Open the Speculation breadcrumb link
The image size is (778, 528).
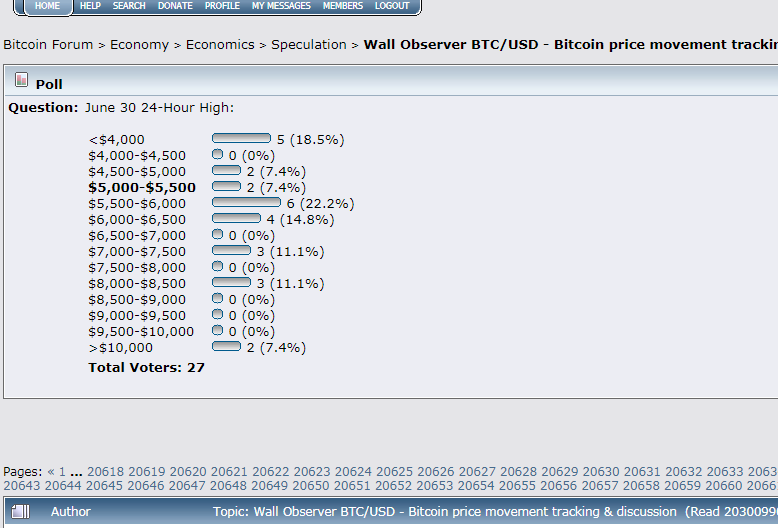(x=309, y=45)
